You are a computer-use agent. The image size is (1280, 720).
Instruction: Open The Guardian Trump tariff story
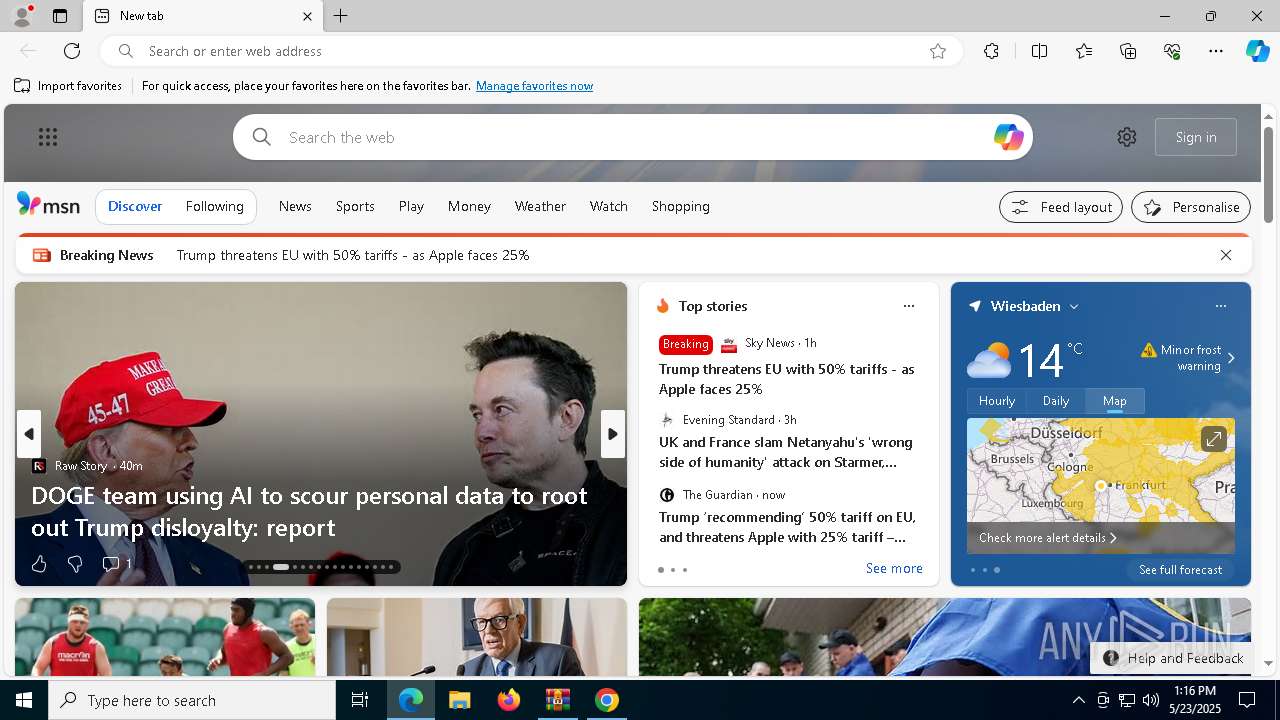tap(787, 527)
